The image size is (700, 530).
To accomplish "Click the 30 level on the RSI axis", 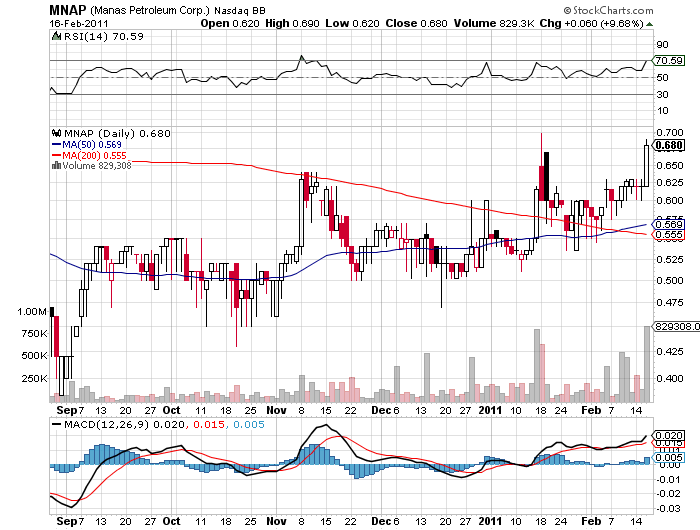I will point(662,95).
